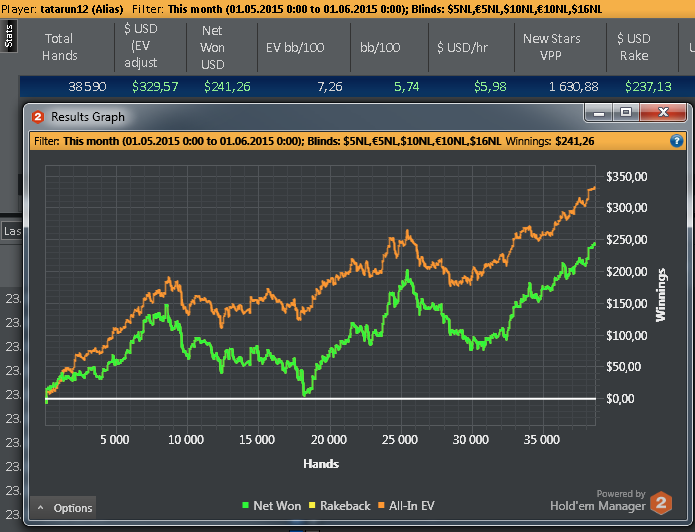The image size is (695, 532).
Task: Minimize the Results Graph window
Action: tap(599, 113)
